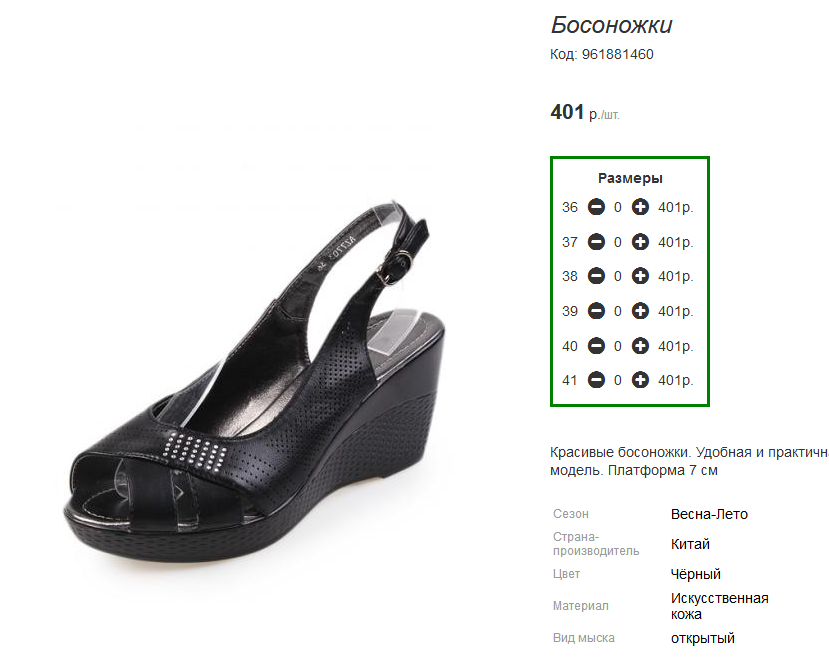
Task: Select the size 36 quantity value
Action: pyautogui.click(x=618, y=207)
